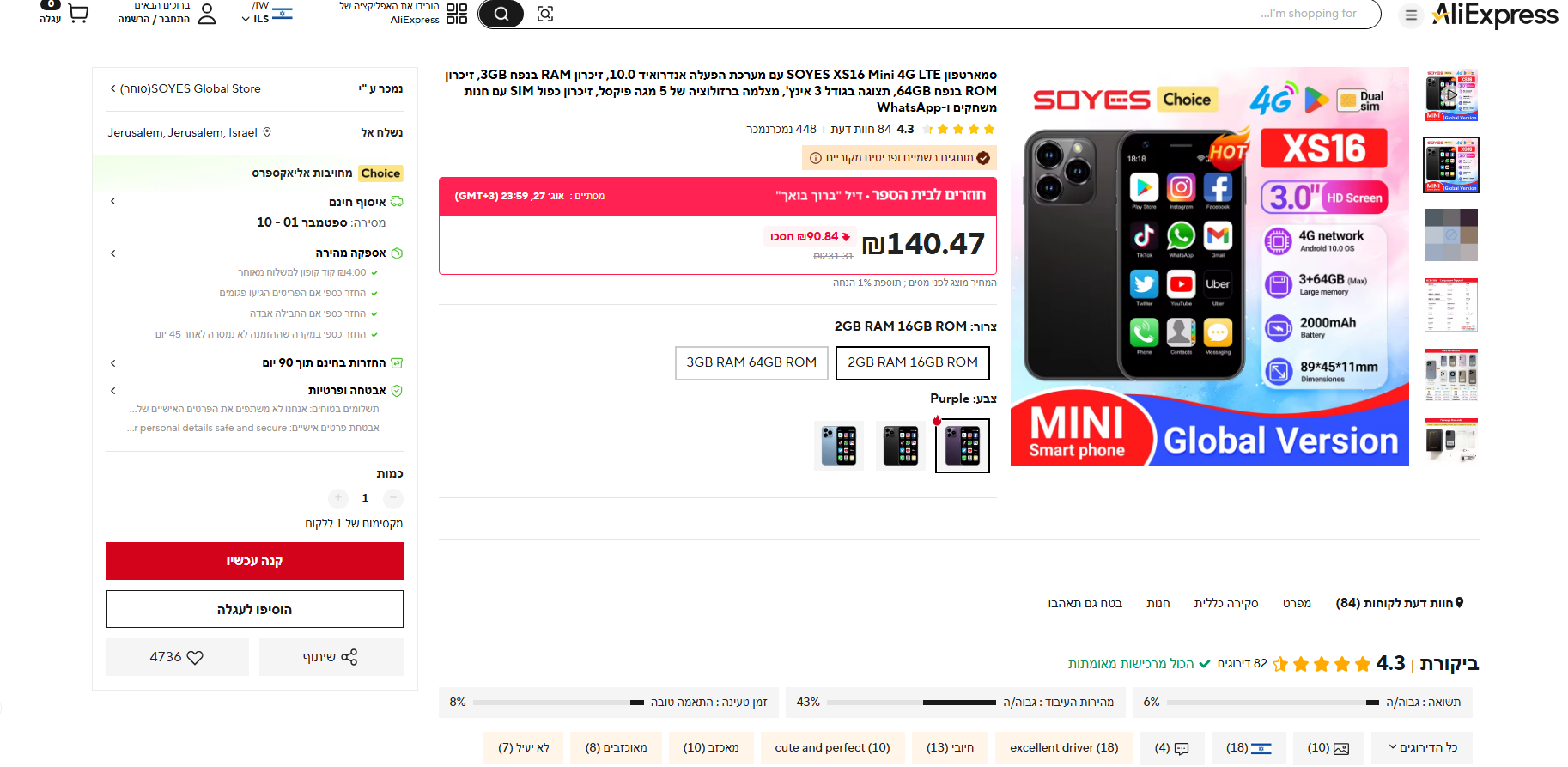Filter reviews by the (7) tag

tap(524, 748)
